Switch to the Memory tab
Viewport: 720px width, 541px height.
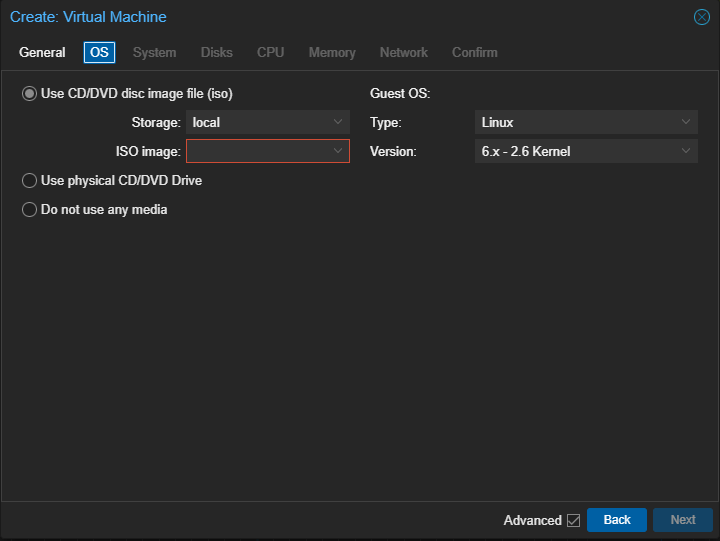pos(332,52)
